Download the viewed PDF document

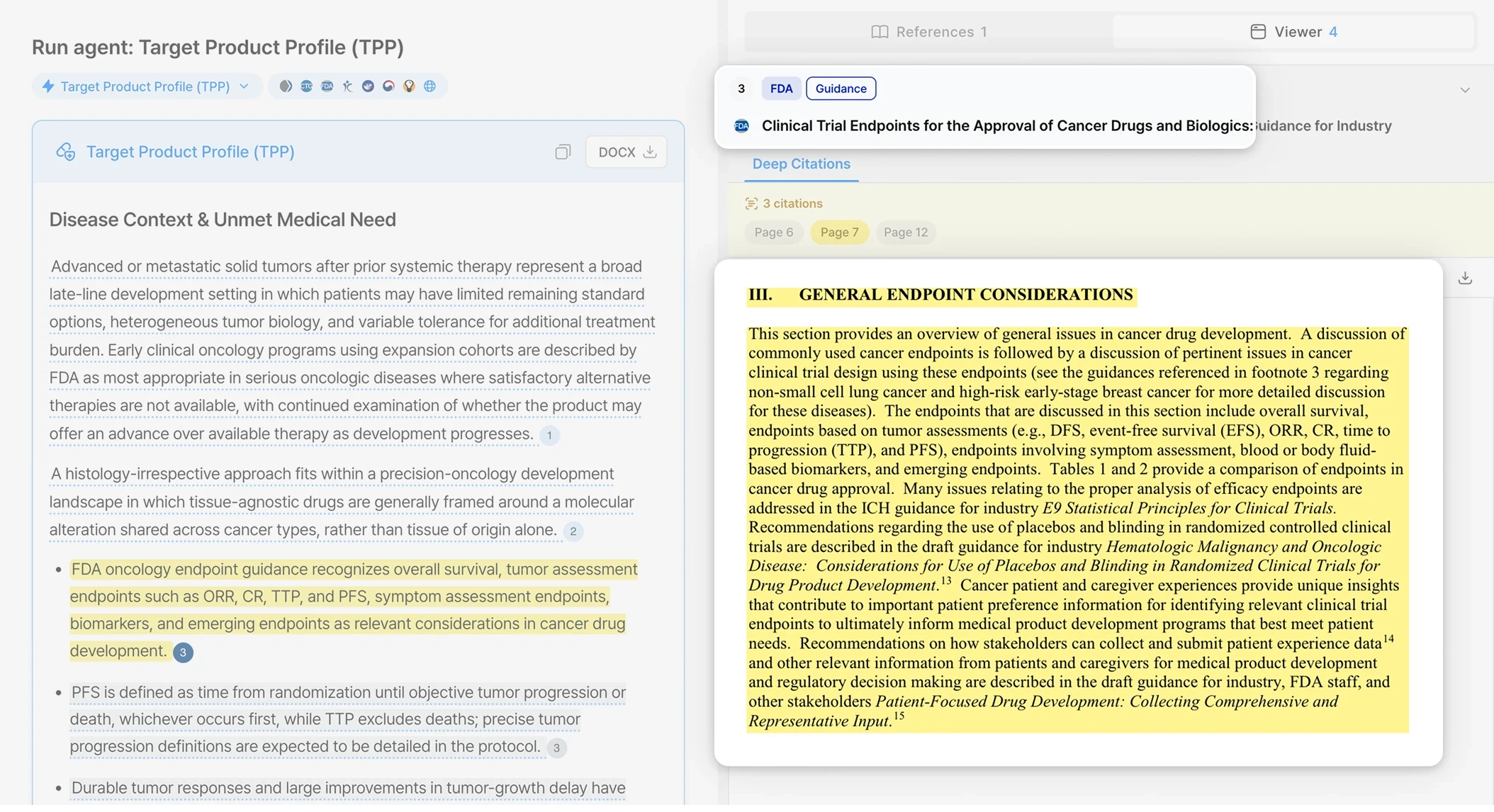pos(1465,278)
